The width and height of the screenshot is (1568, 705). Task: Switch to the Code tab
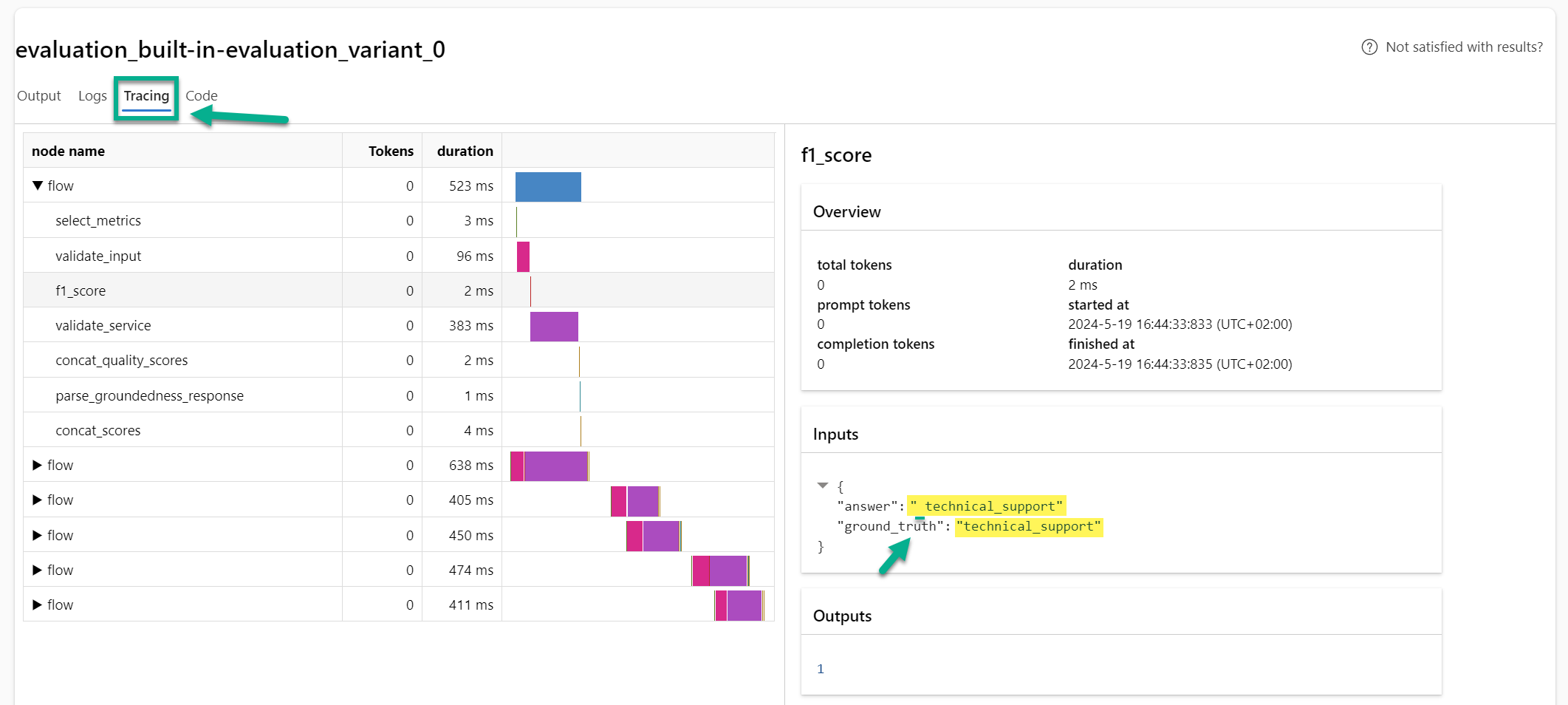click(201, 96)
